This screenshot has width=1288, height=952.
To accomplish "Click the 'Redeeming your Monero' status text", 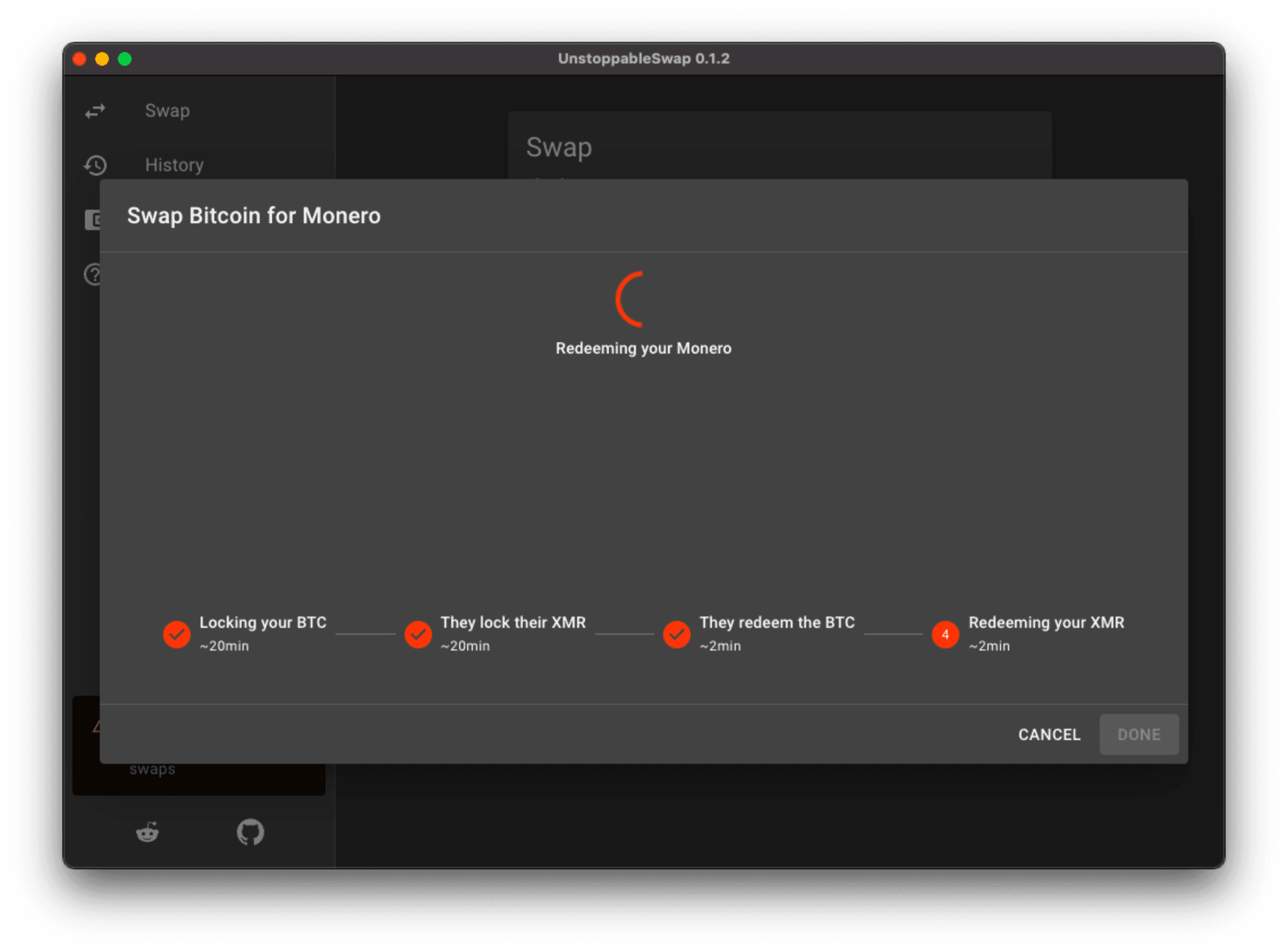I will click(x=643, y=348).
